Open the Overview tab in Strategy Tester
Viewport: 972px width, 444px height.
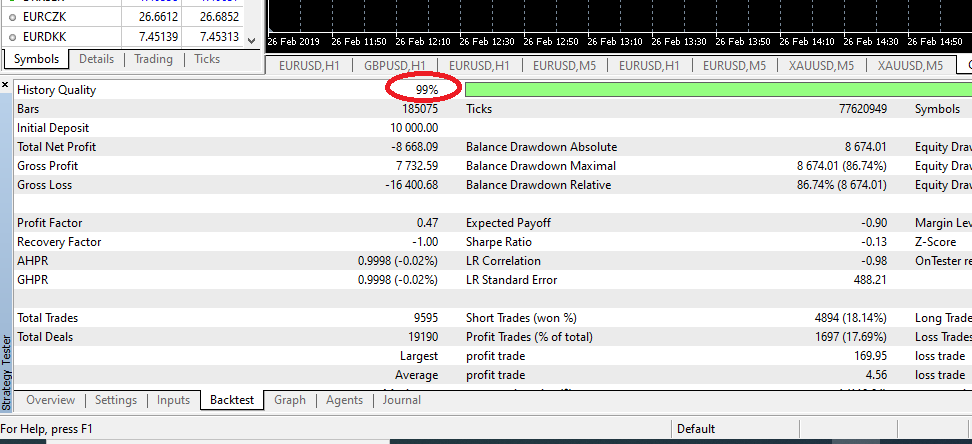(50, 400)
